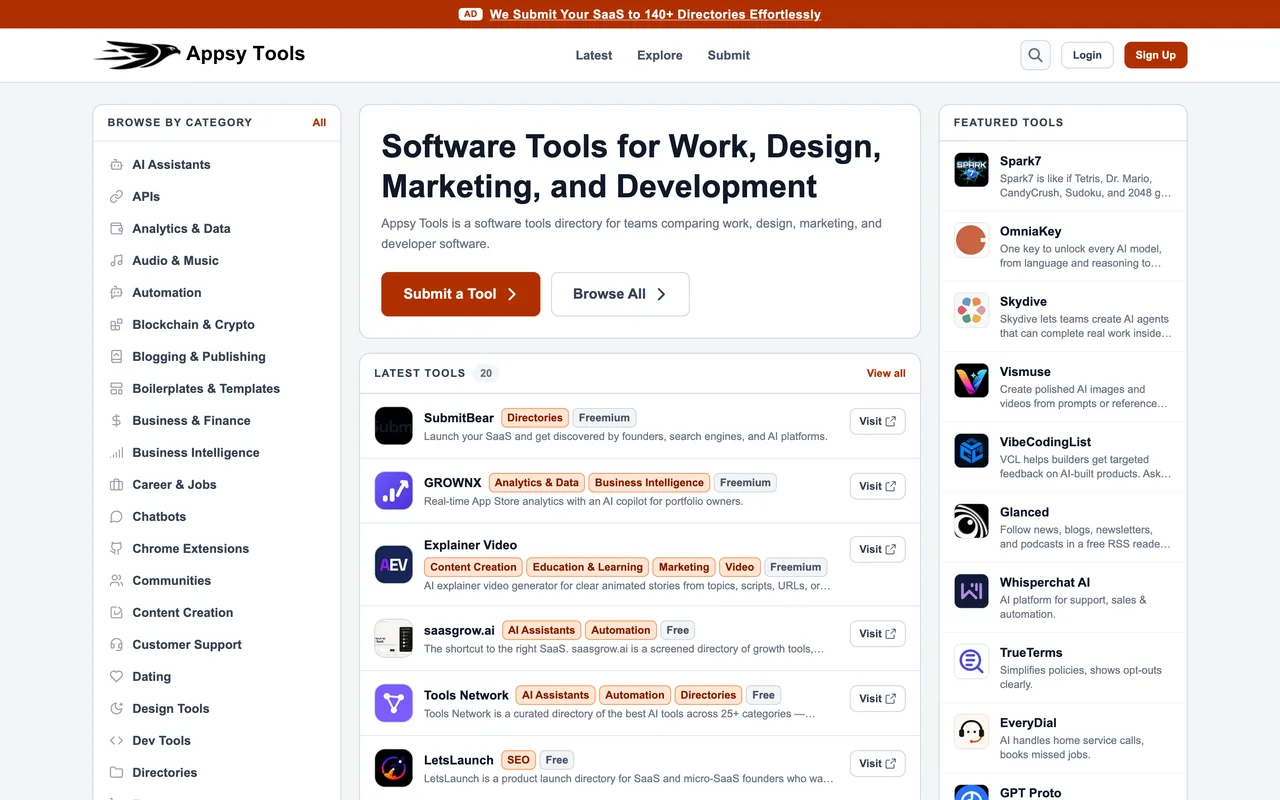Click the Tools Network purple logo

pyautogui.click(x=393, y=703)
